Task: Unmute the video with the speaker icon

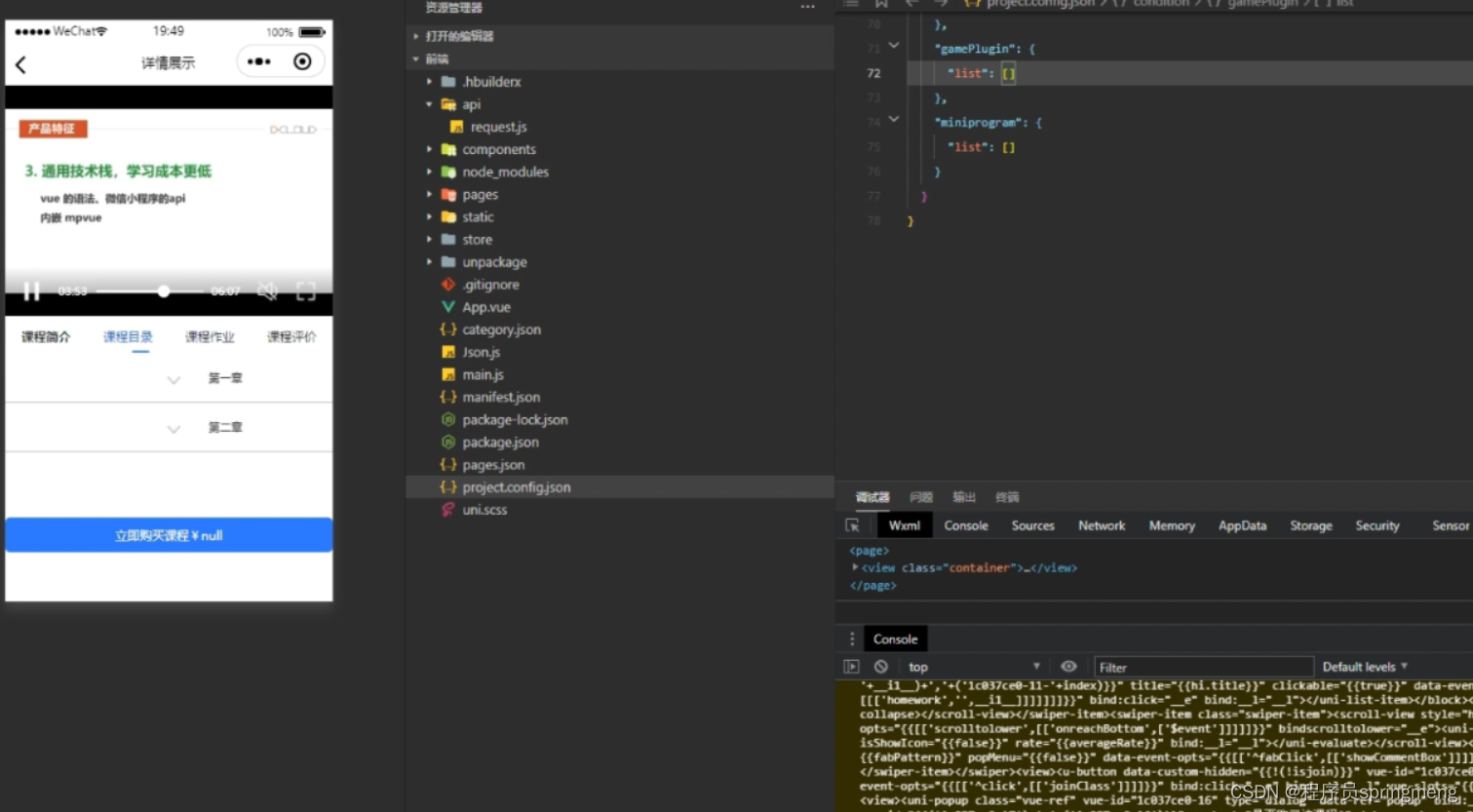Action: [267, 290]
